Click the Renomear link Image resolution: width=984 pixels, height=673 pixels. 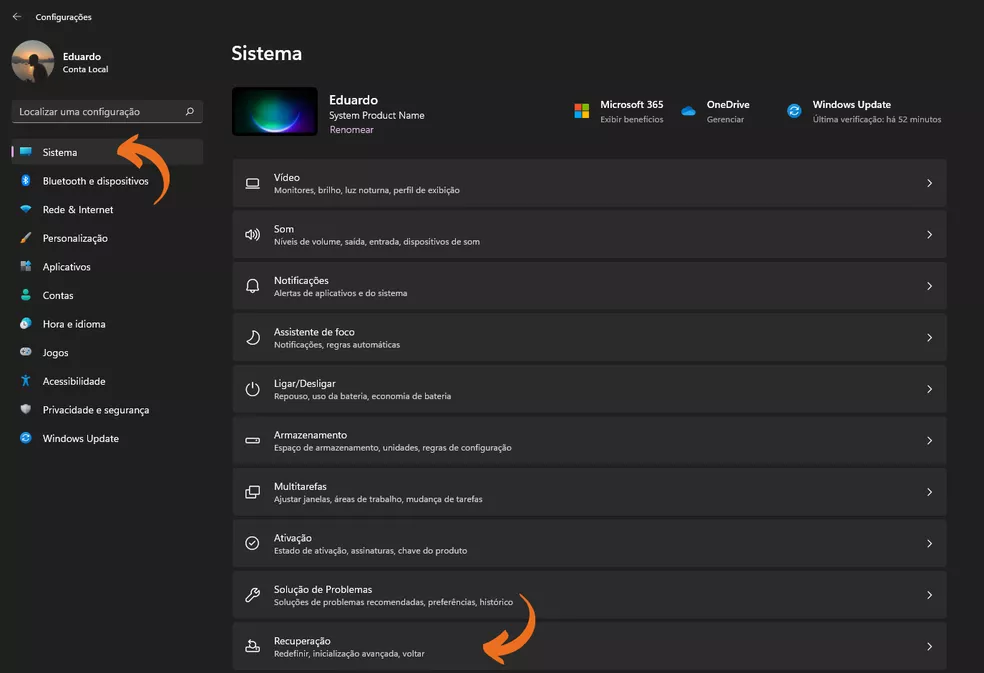351,130
